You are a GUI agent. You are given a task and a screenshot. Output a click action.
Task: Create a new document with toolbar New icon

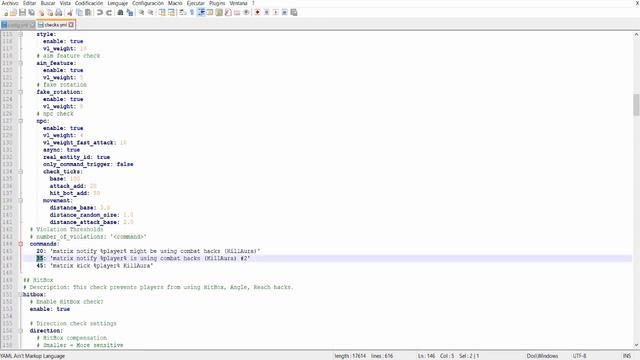(6, 13)
